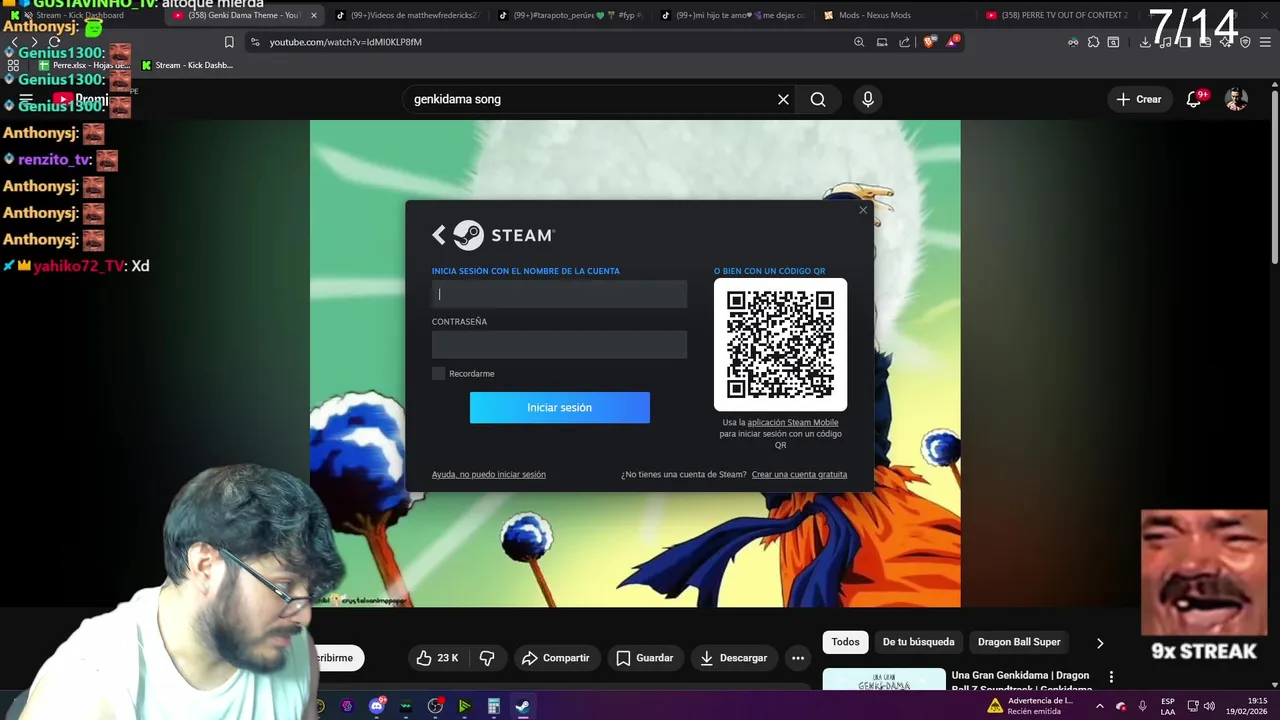Viewport: 1280px width, 720px height.
Task: Open the YouTube account avatar menu
Action: [x=1237, y=99]
